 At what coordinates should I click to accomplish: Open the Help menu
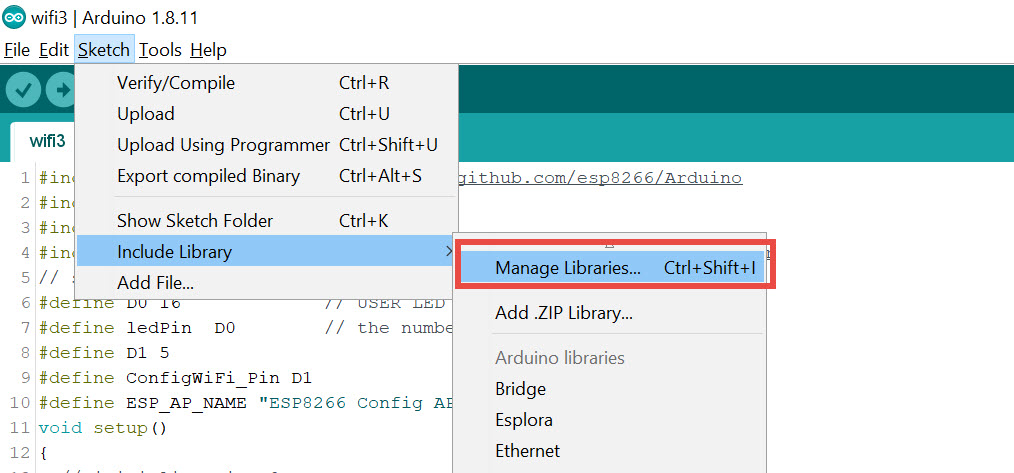click(x=208, y=50)
